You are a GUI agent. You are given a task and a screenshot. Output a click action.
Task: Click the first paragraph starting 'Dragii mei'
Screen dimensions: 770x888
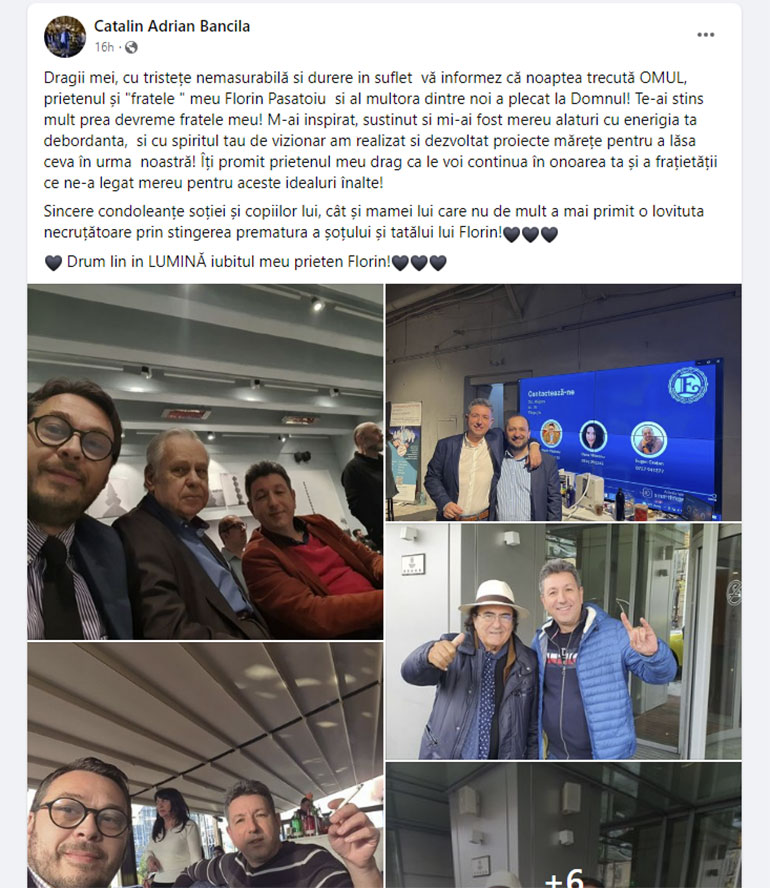tap(380, 130)
